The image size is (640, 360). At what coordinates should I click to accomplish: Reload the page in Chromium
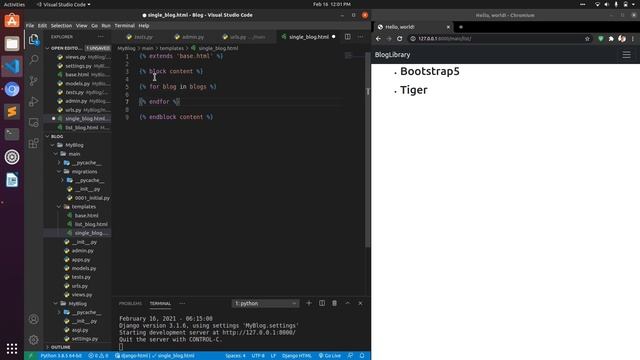pos(400,39)
